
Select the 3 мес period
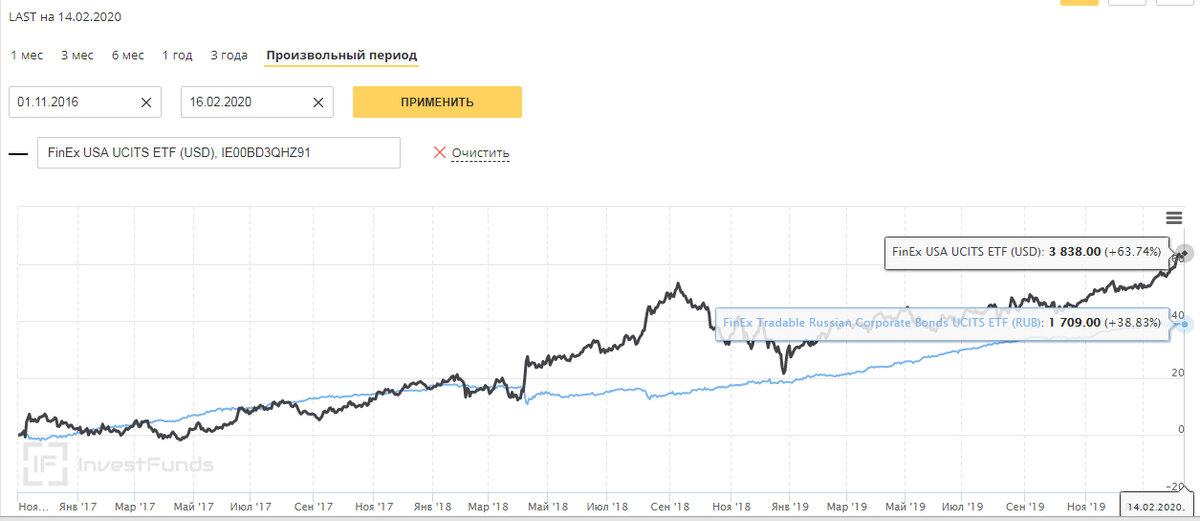[x=77, y=55]
